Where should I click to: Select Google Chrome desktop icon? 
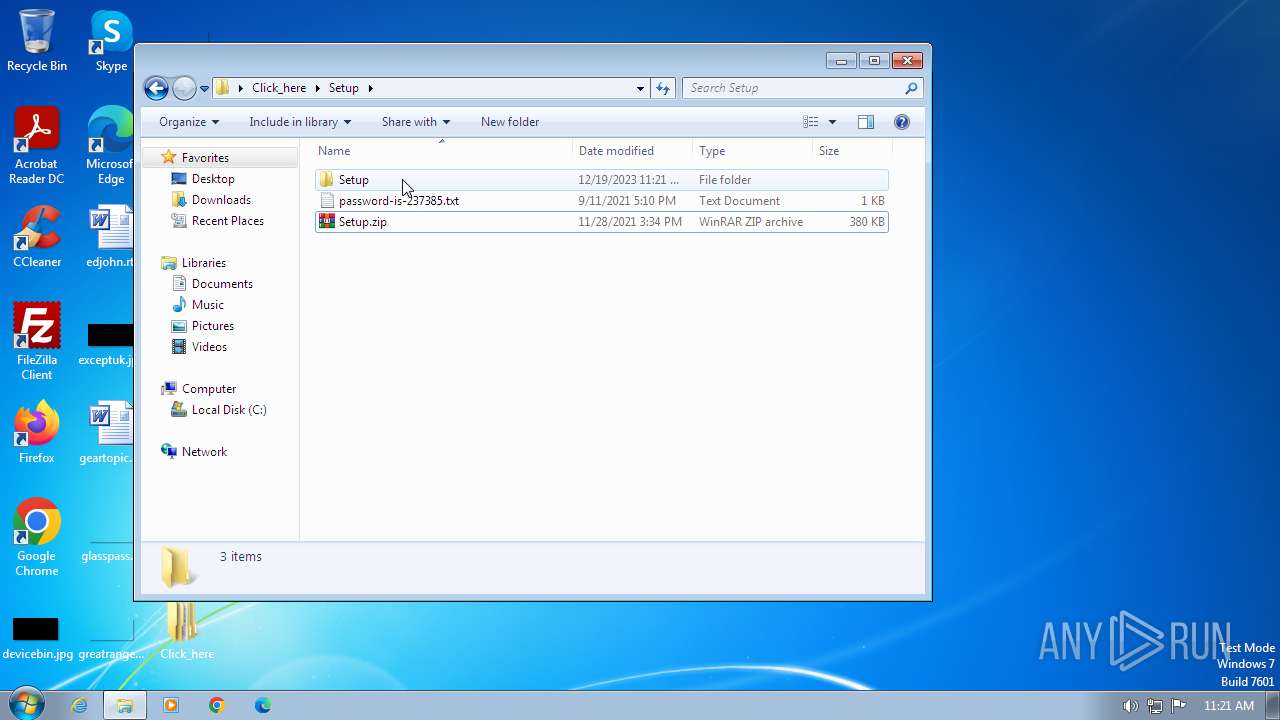point(37,537)
